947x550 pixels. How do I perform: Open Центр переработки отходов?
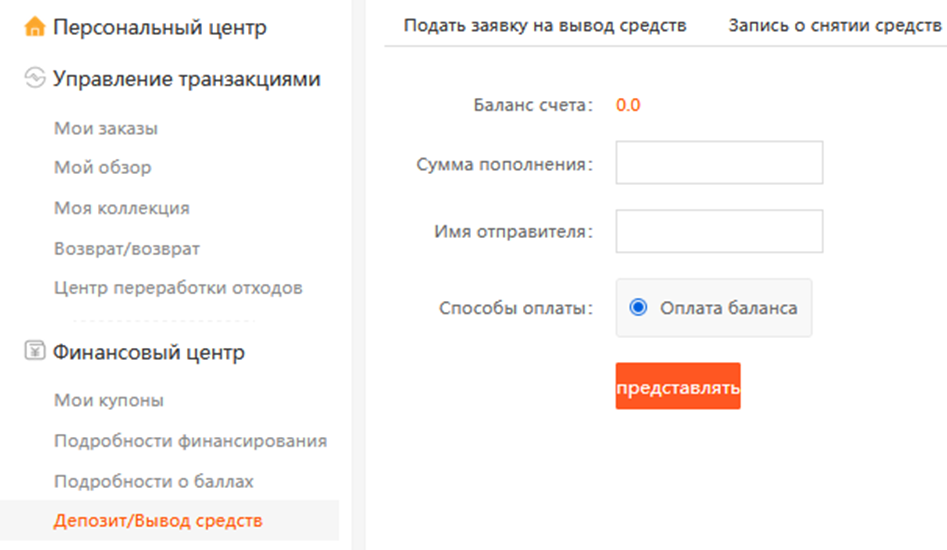tap(178, 288)
